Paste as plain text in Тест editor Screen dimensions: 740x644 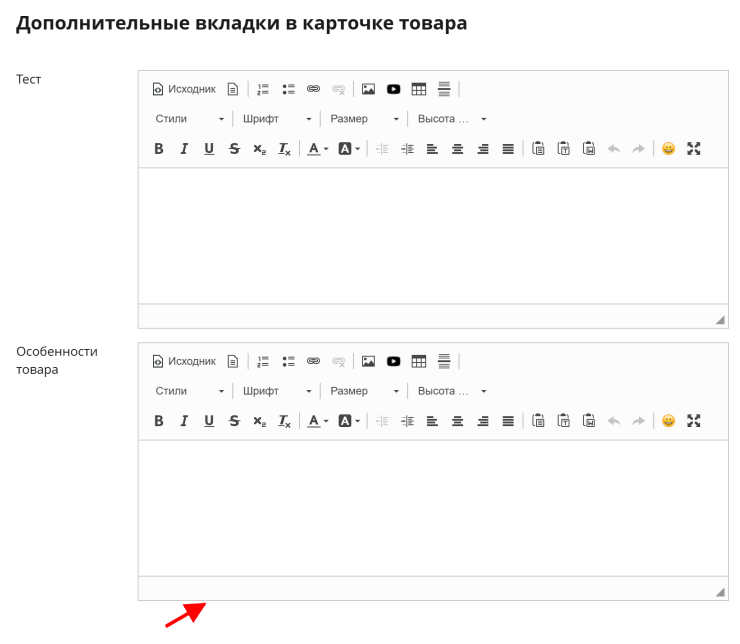(563, 149)
